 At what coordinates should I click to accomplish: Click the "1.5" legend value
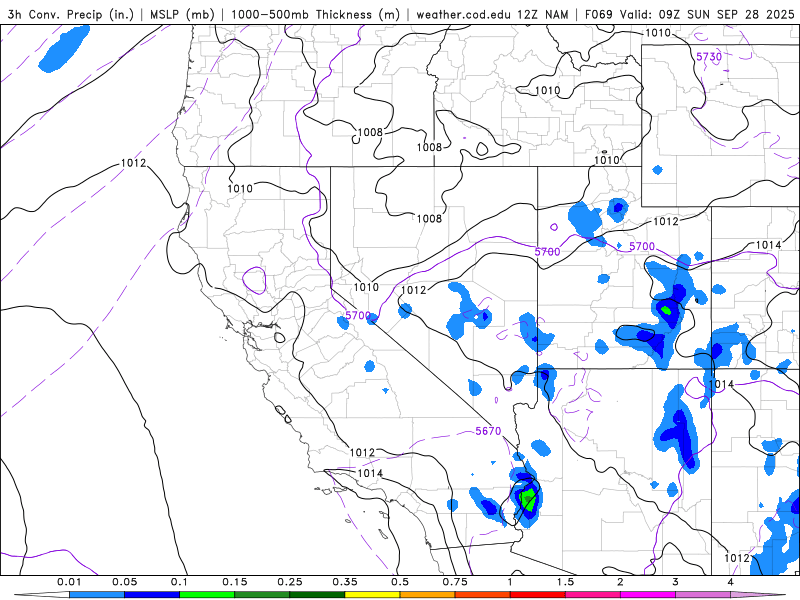[x=565, y=582]
